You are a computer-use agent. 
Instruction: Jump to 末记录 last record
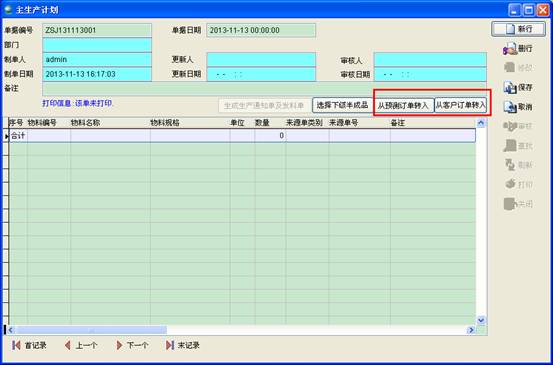183,345
